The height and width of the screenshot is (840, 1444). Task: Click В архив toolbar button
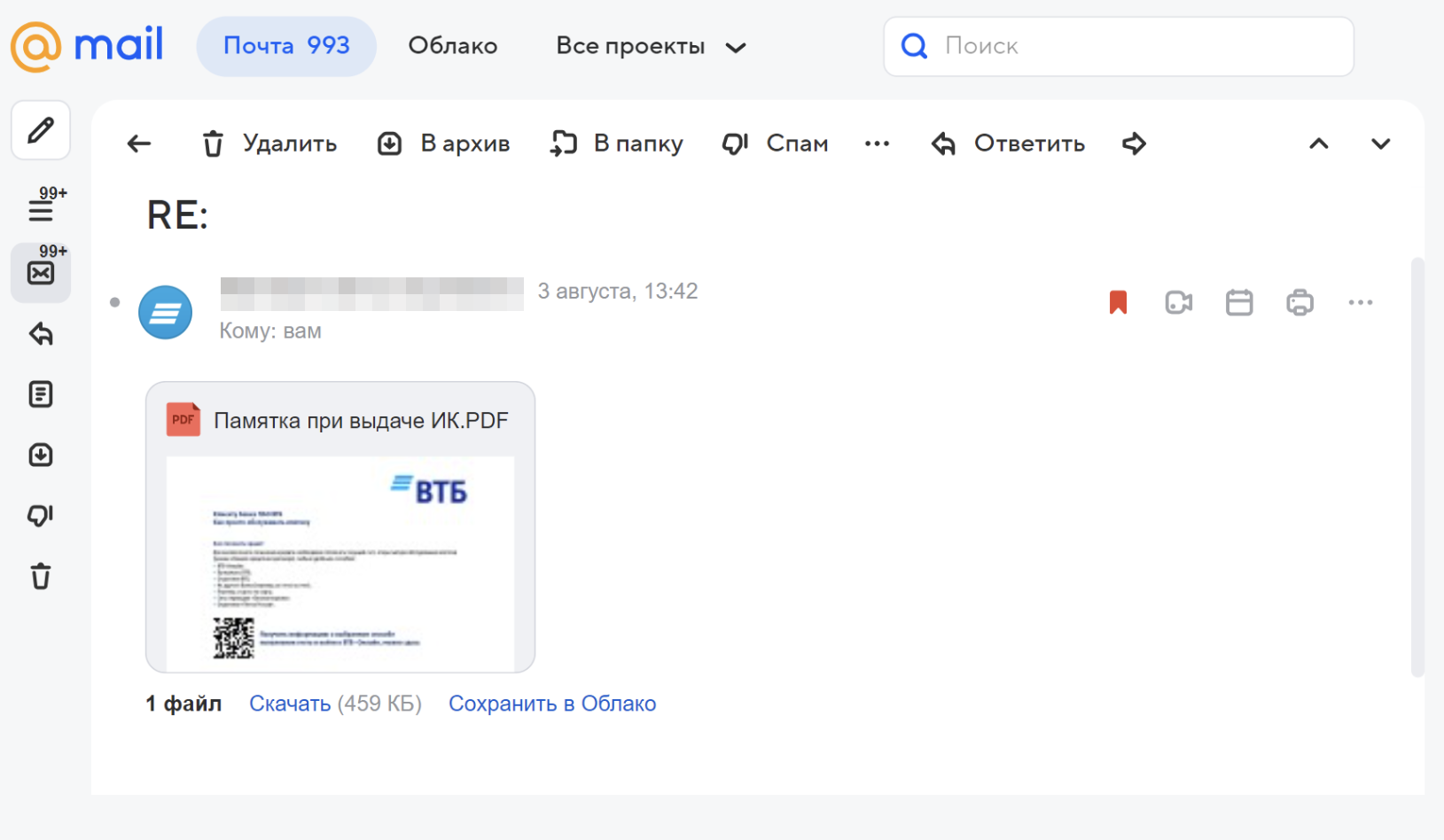[x=444, y=144]
